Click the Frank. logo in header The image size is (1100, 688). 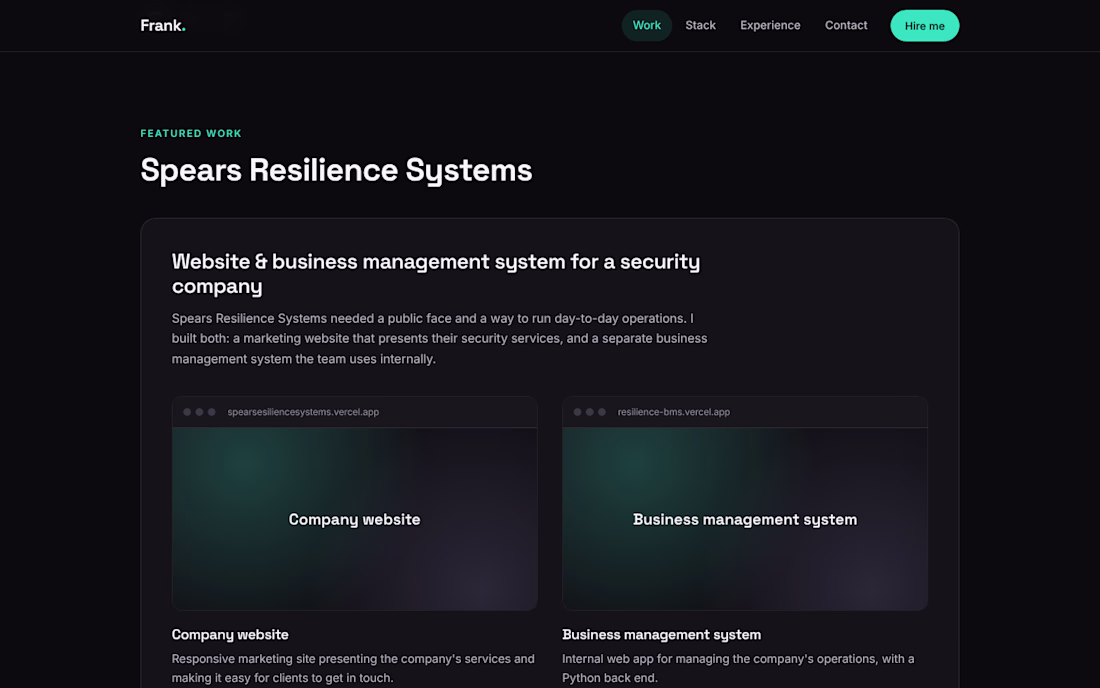(163, 25)
